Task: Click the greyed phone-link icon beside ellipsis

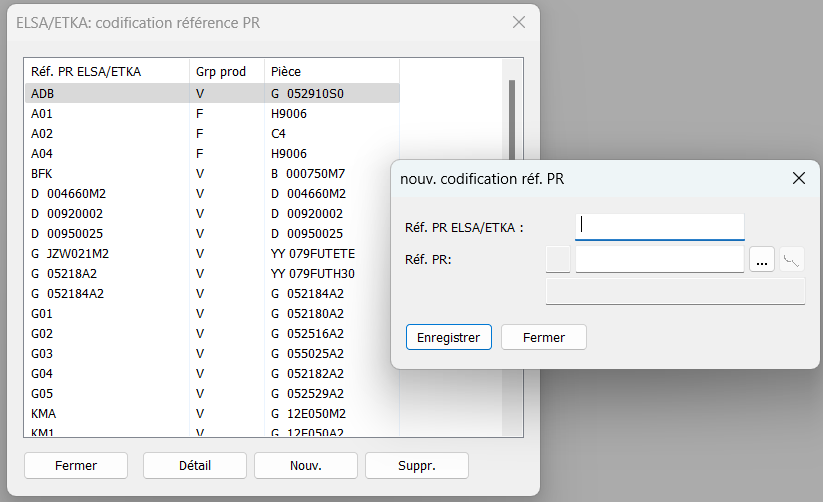Action: point(792,259)
